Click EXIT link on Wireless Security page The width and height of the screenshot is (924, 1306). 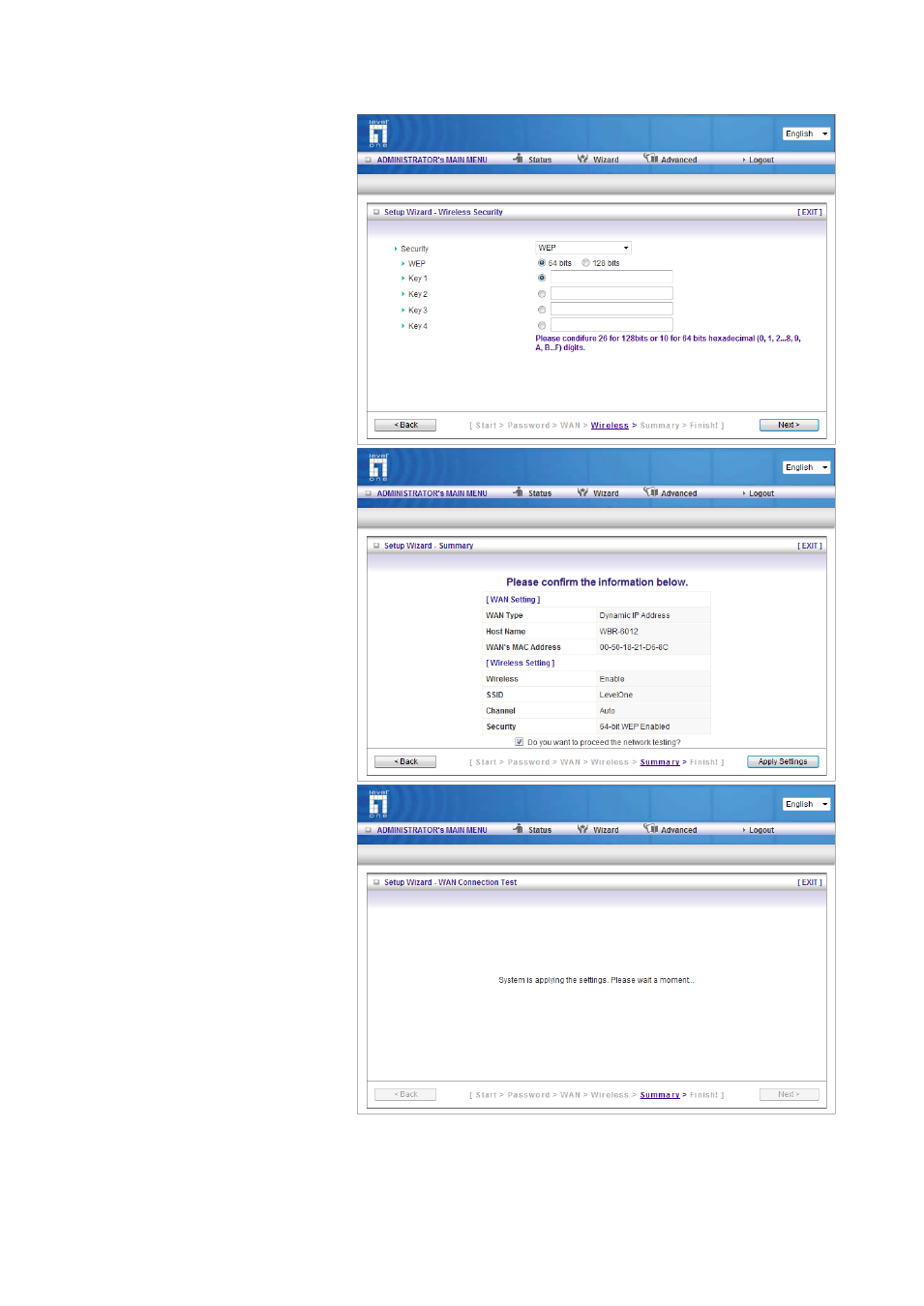coord(810,212)
